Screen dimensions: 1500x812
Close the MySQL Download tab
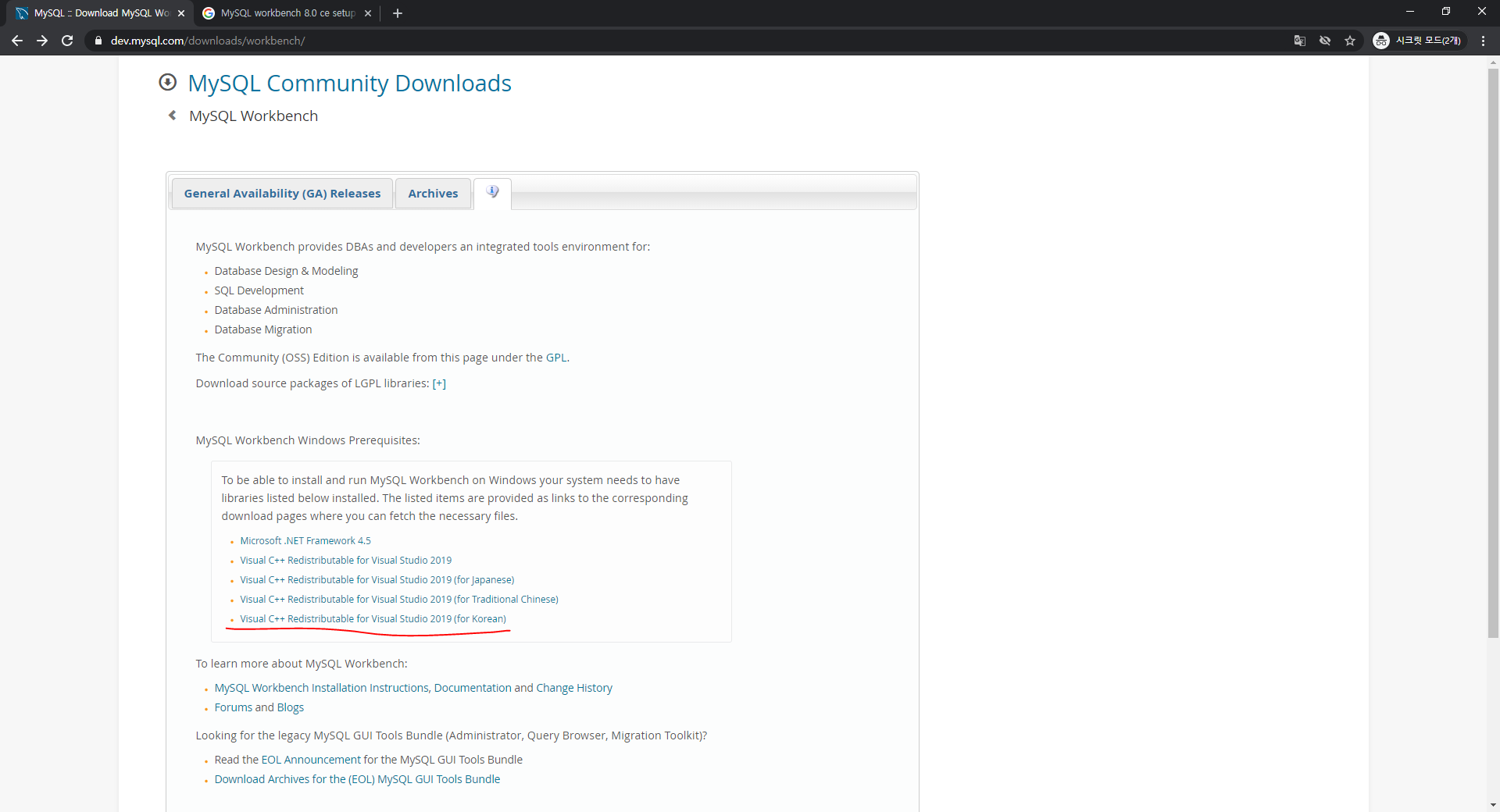point(181,13)
